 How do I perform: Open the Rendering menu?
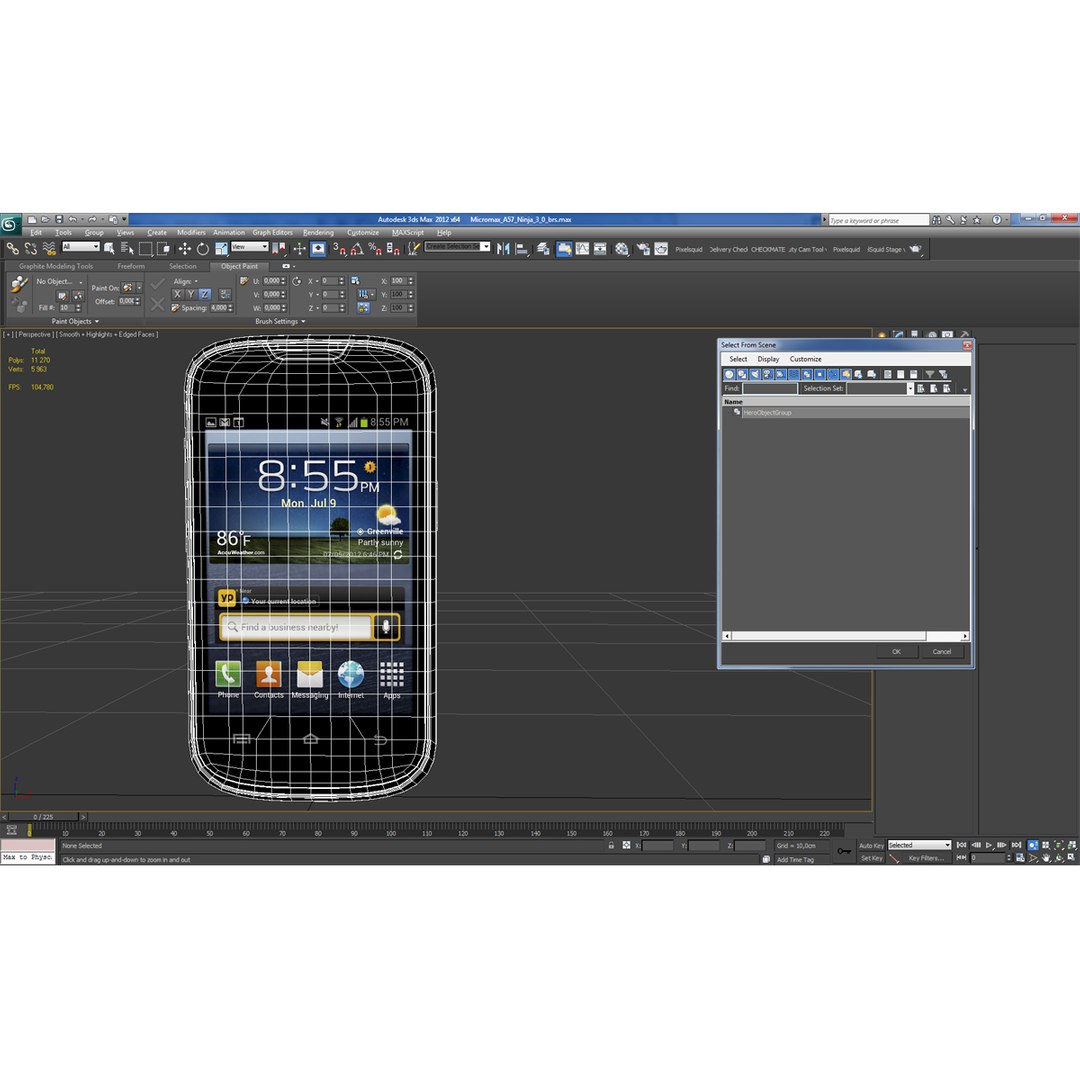[x=318, y=233]
